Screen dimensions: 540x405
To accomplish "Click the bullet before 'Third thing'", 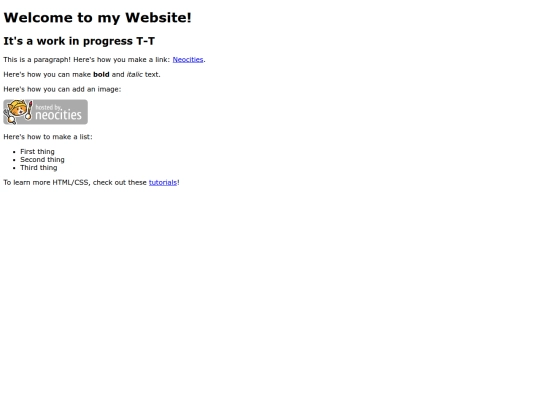I will point(14,168).
